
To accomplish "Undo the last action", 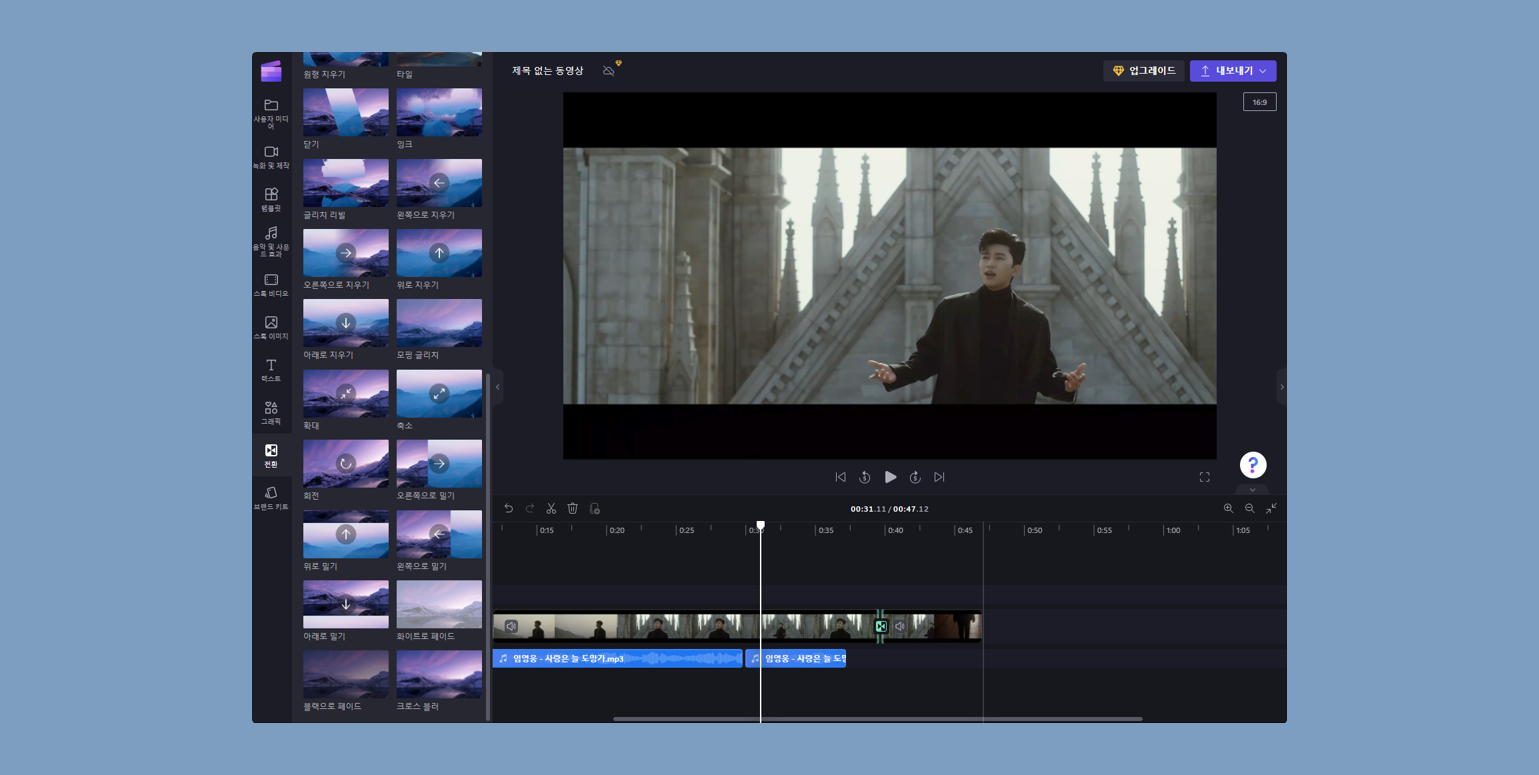I will [x=508, y=508].
